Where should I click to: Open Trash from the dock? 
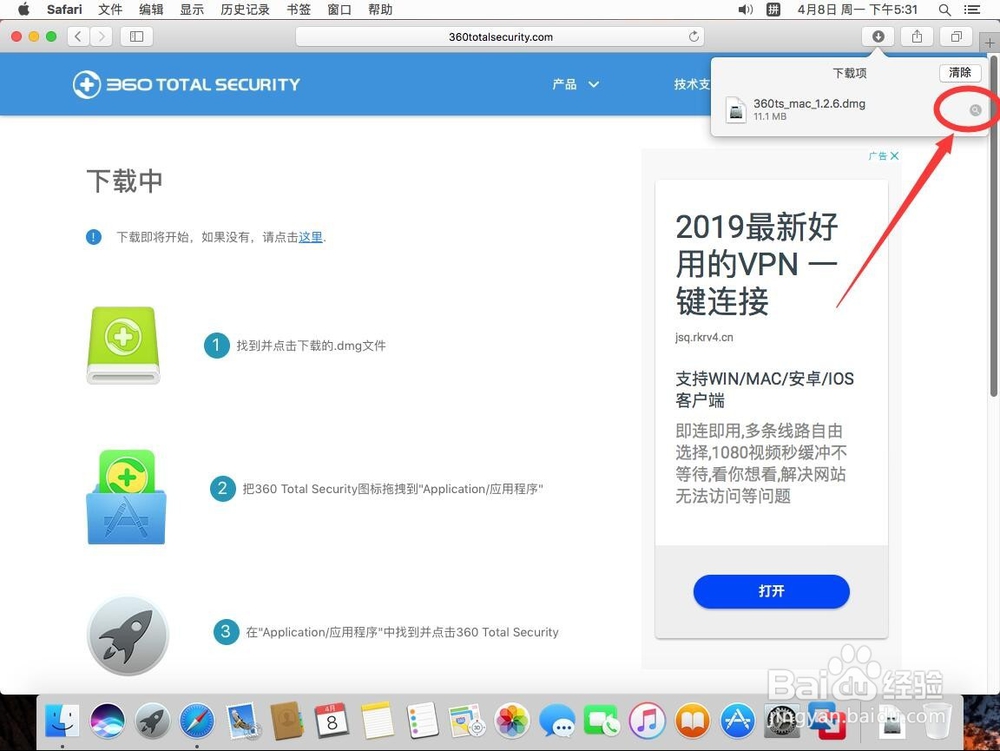coord(935,720)
